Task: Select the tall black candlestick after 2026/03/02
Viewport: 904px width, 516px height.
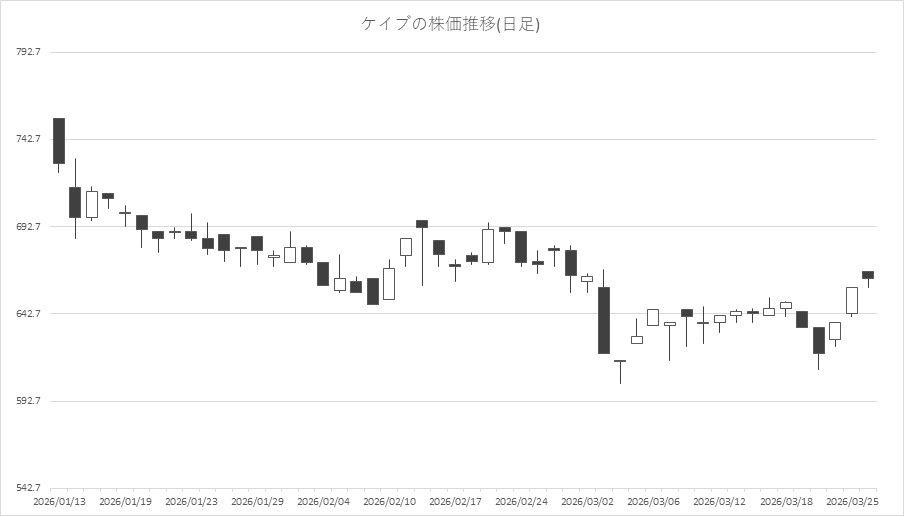Action: 604,320
